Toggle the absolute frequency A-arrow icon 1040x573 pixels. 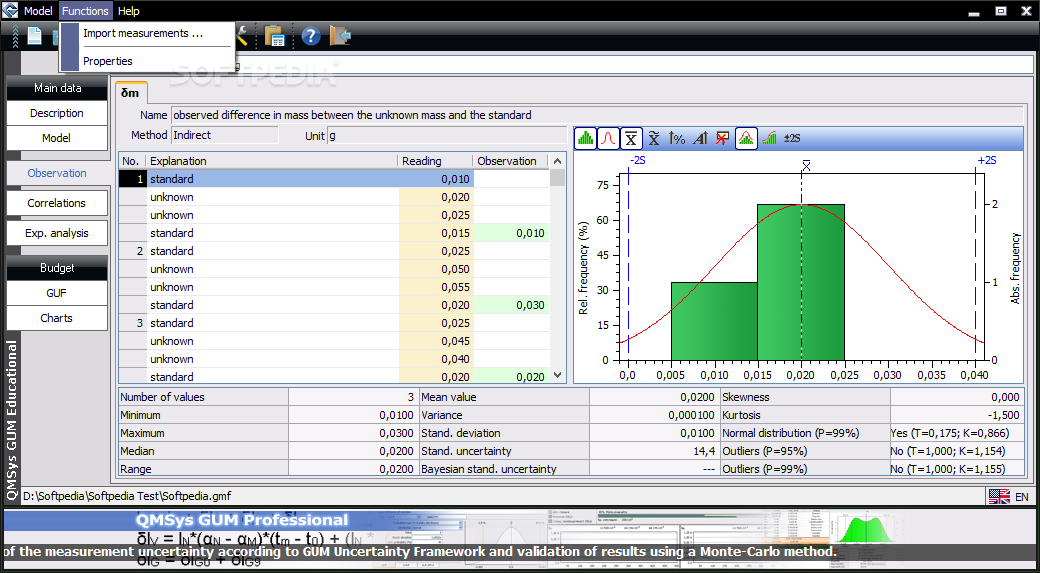pos(700,139)
